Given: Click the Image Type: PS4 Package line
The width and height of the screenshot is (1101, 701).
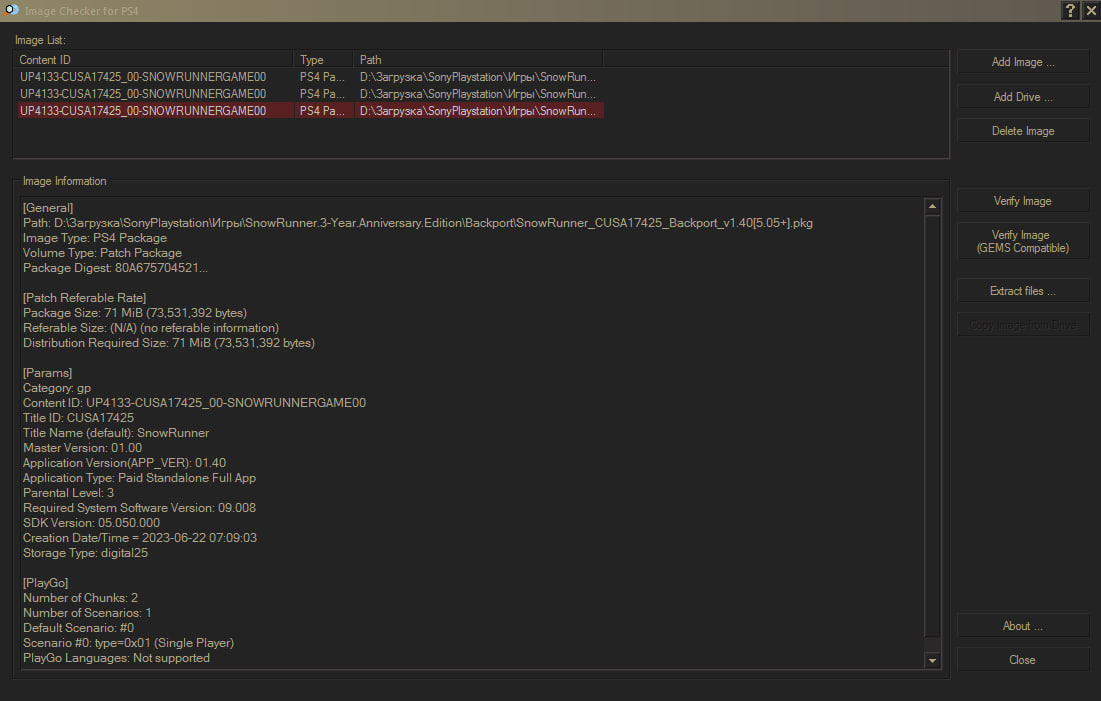Looking at the screenshot, I should [x=95, y=238].
